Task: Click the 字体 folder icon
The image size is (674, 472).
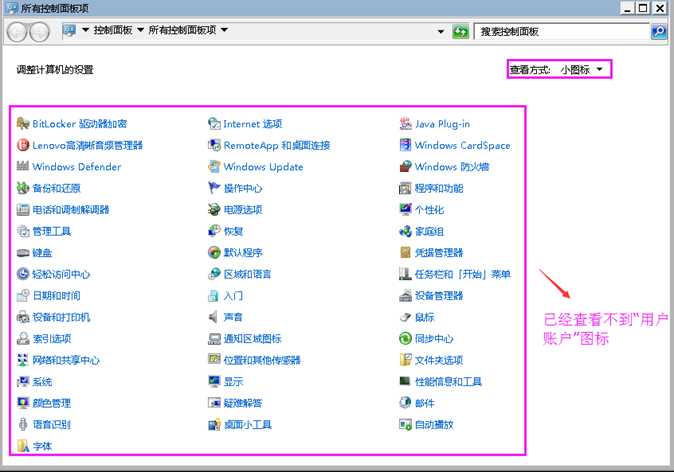Action: click(x=23, y=446)
